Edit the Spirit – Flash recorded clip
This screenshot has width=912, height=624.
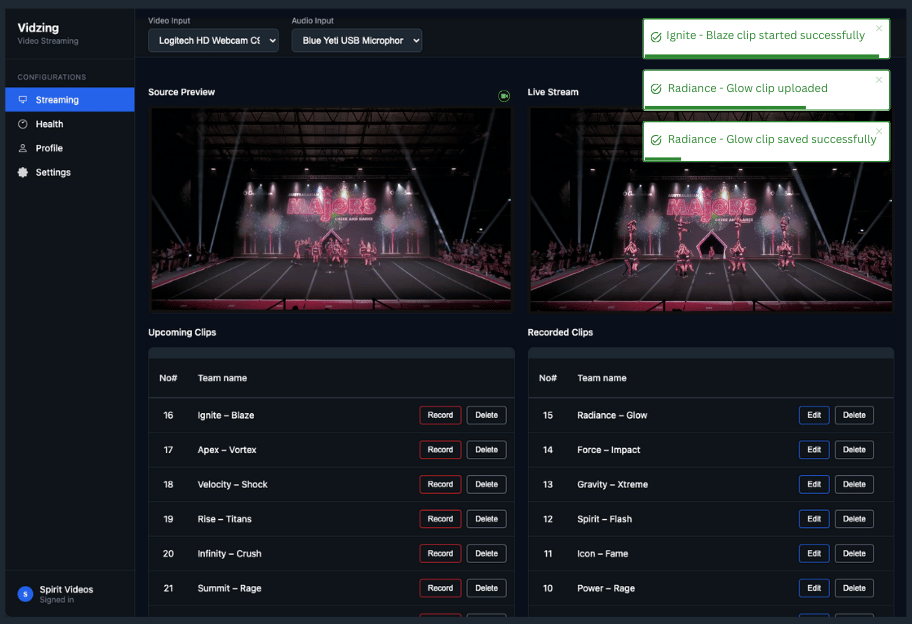click(814, 519)
